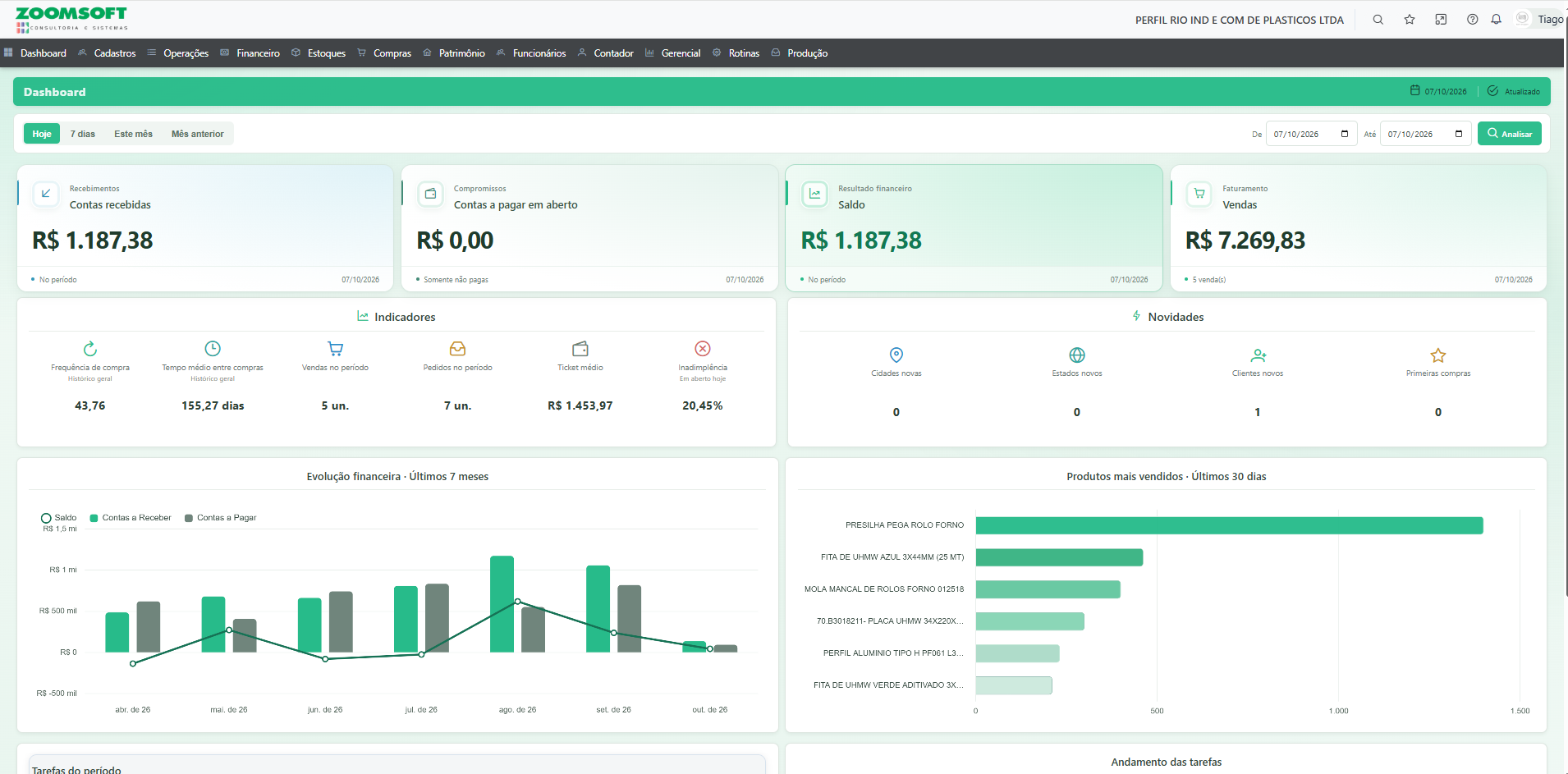This screenshot has height=774, width=1568.
Task: Open the Contador menu
Action: pos(606,53)
